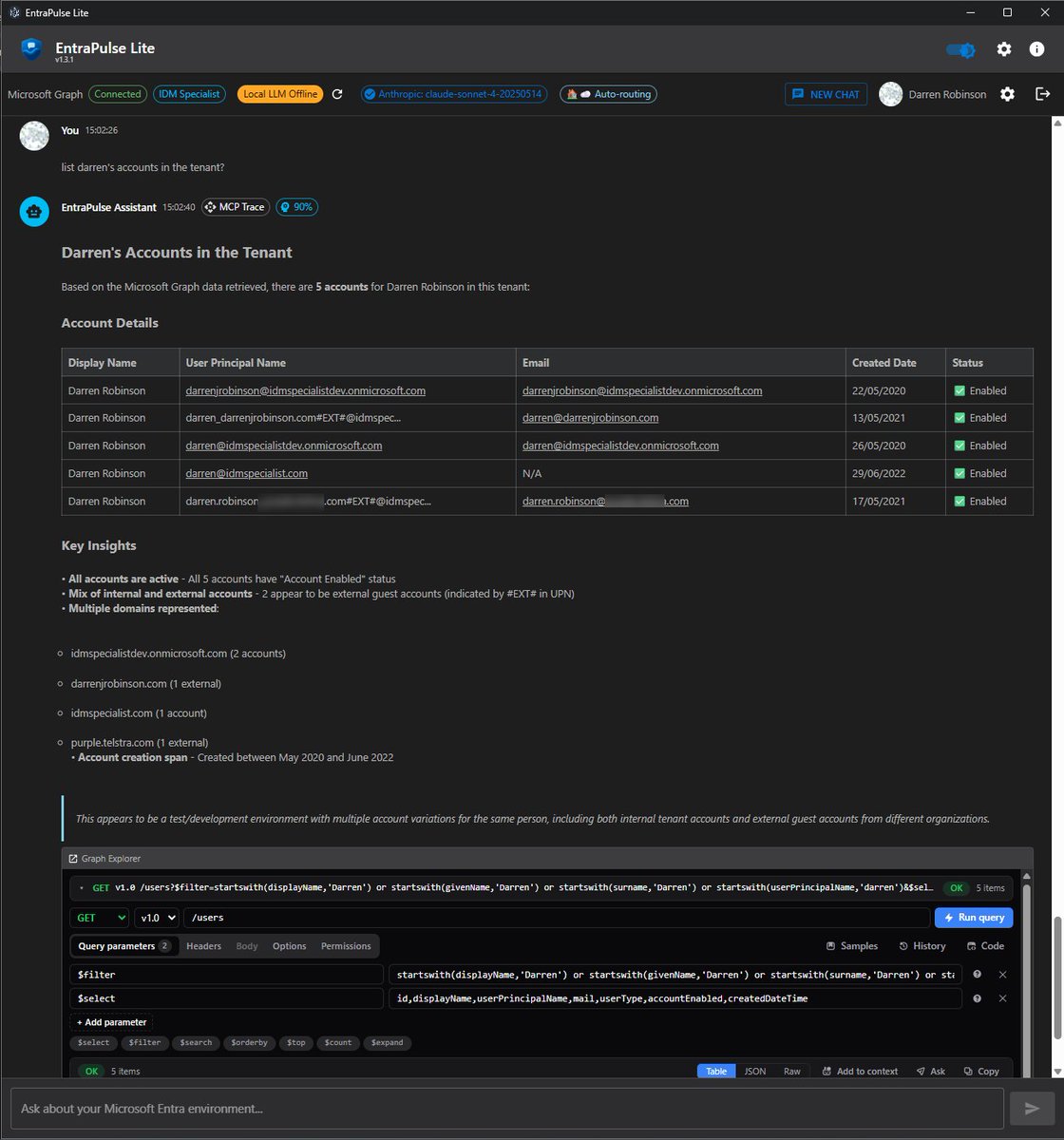Open darren@darrenjrobinson.com email link
Screen dimensions: 1064x1140
[x=590, y=418]
